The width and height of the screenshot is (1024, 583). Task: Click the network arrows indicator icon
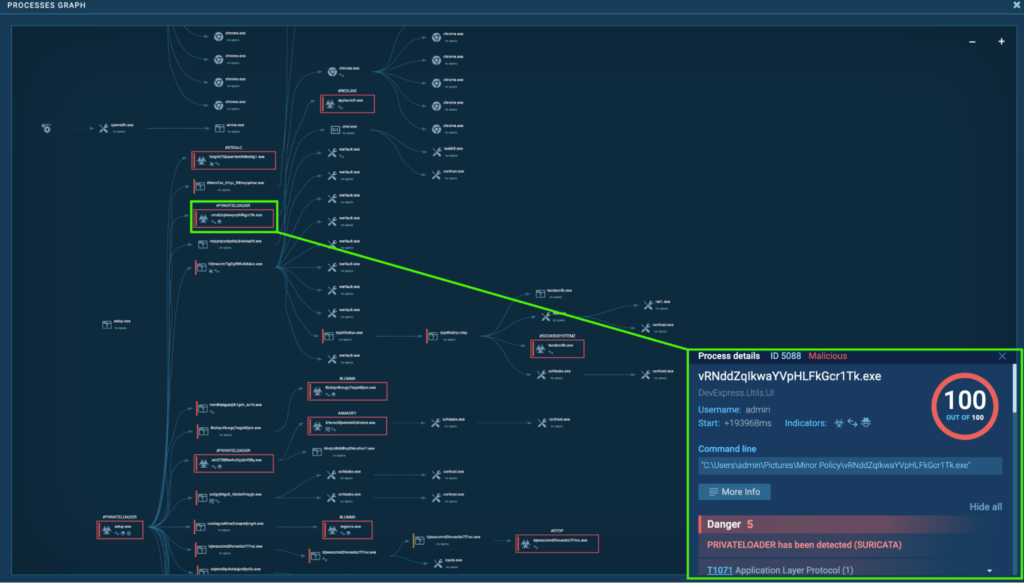click(x=853, y=423)
